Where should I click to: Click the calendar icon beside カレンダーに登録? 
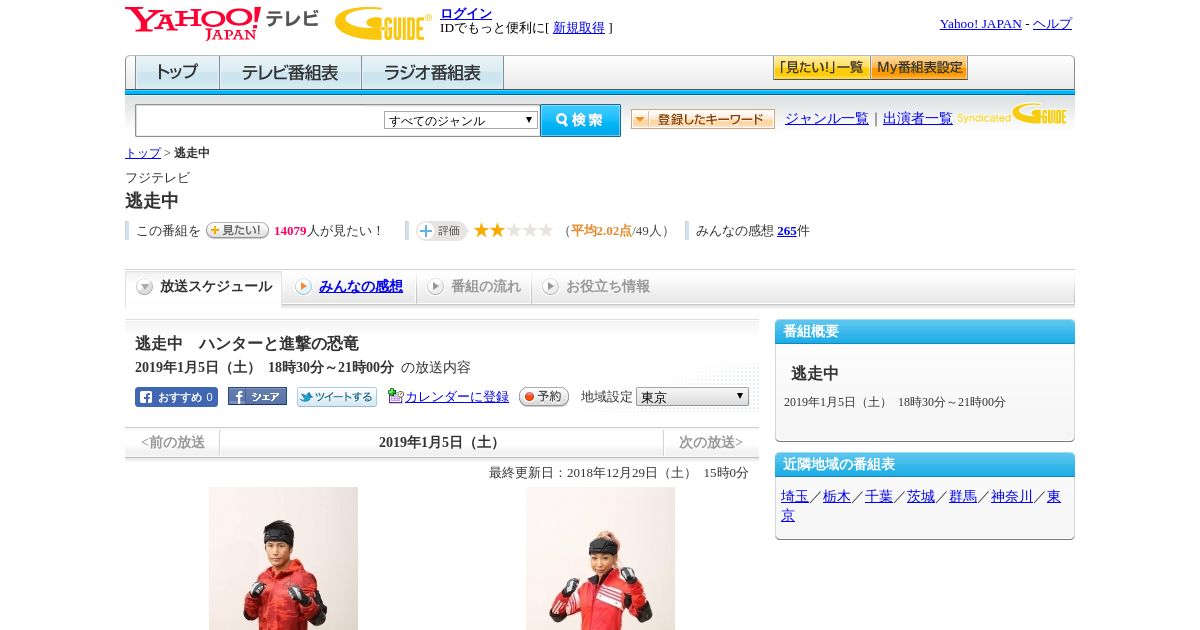coord(395,396)
